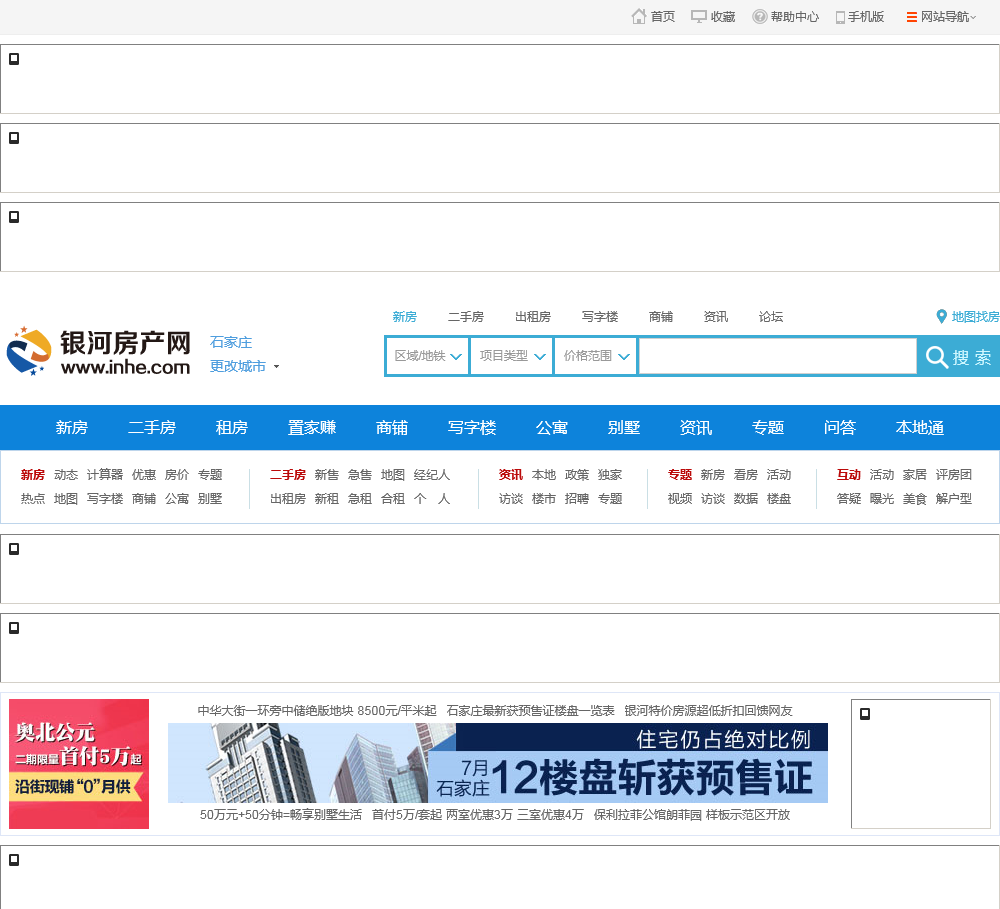Click the 政策 sub-navigation link
This screenshot has height=909, width=1000.
point(577,475)
